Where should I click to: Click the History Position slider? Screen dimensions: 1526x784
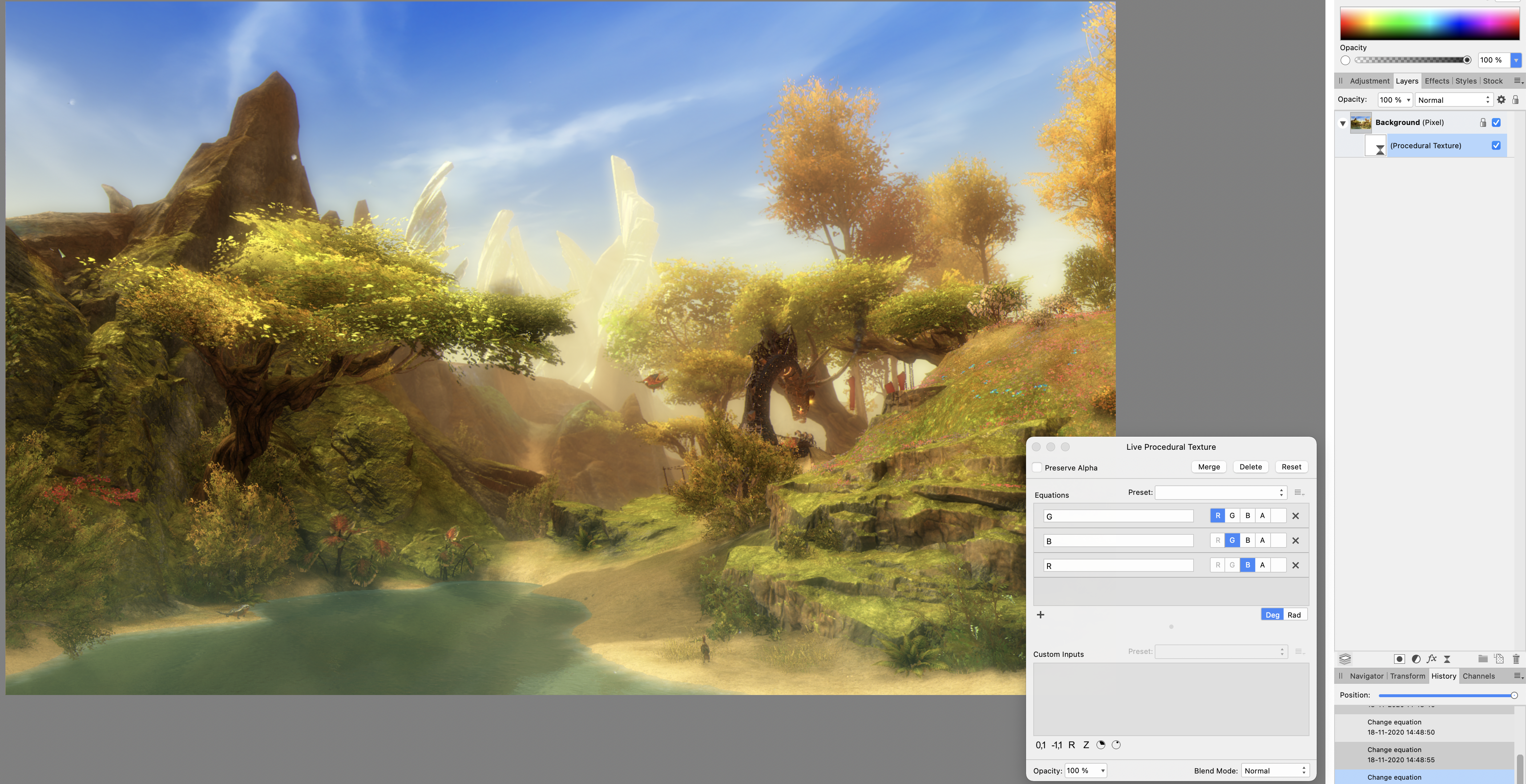click(x=1447, y=695)
